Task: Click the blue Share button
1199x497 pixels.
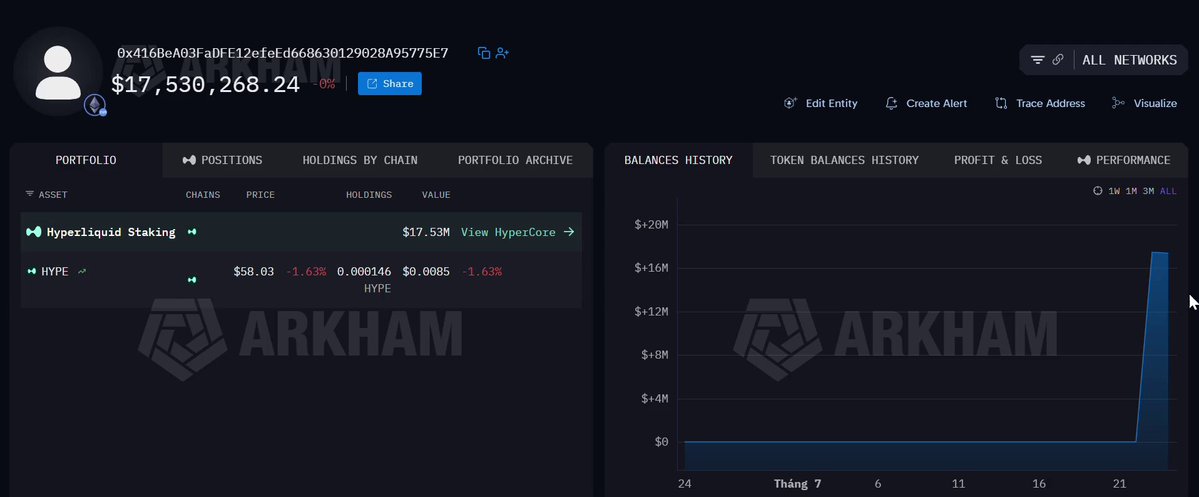Action: pyautogui.click(x=390, y=84)
